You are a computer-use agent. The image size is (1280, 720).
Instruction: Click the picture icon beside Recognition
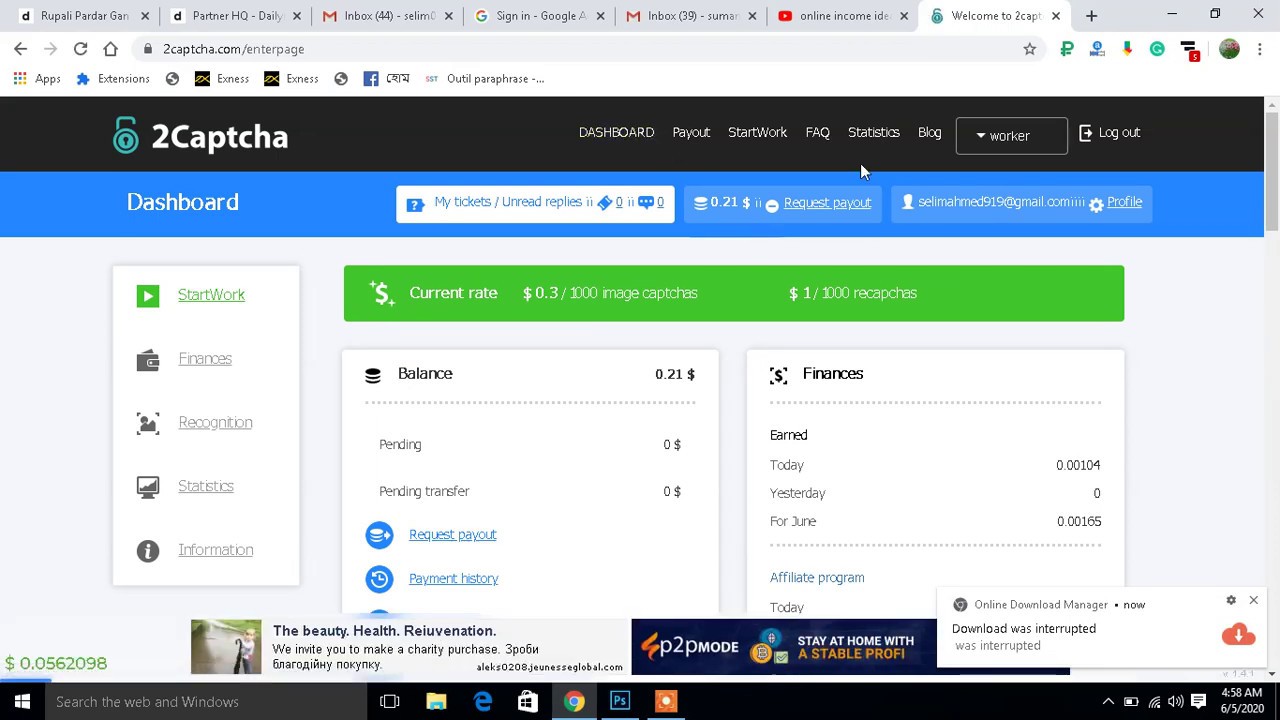(148, 424)
